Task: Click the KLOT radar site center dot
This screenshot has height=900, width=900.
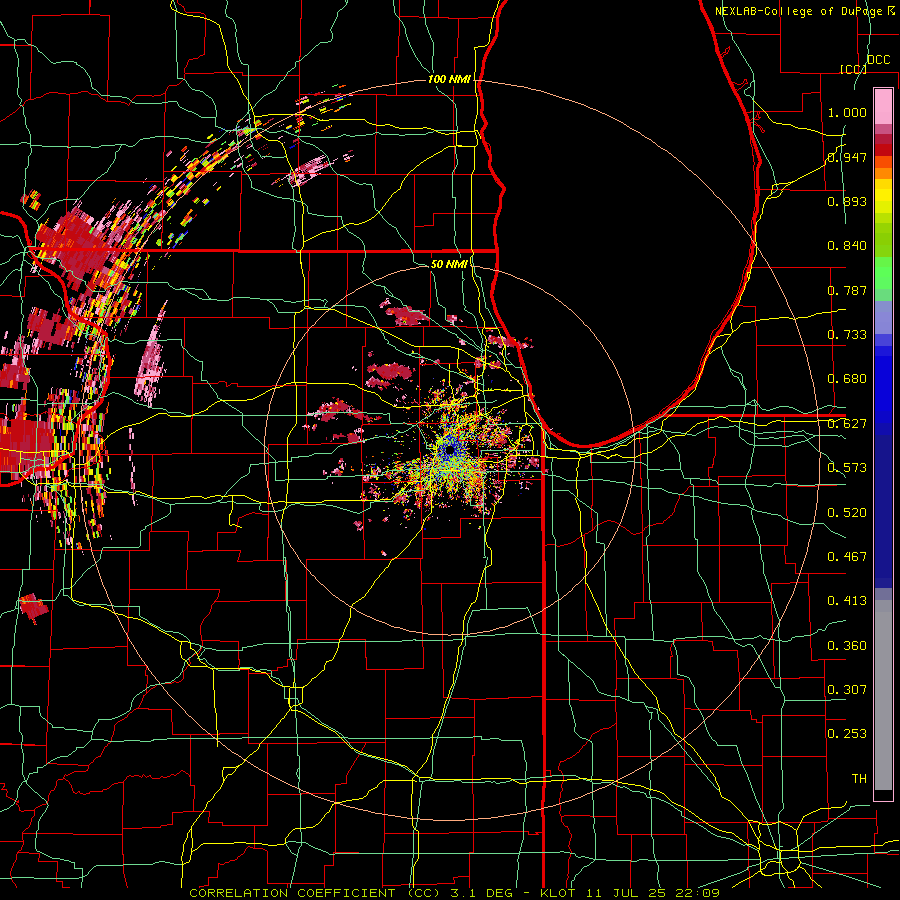Action: click(x=450, y=451)
